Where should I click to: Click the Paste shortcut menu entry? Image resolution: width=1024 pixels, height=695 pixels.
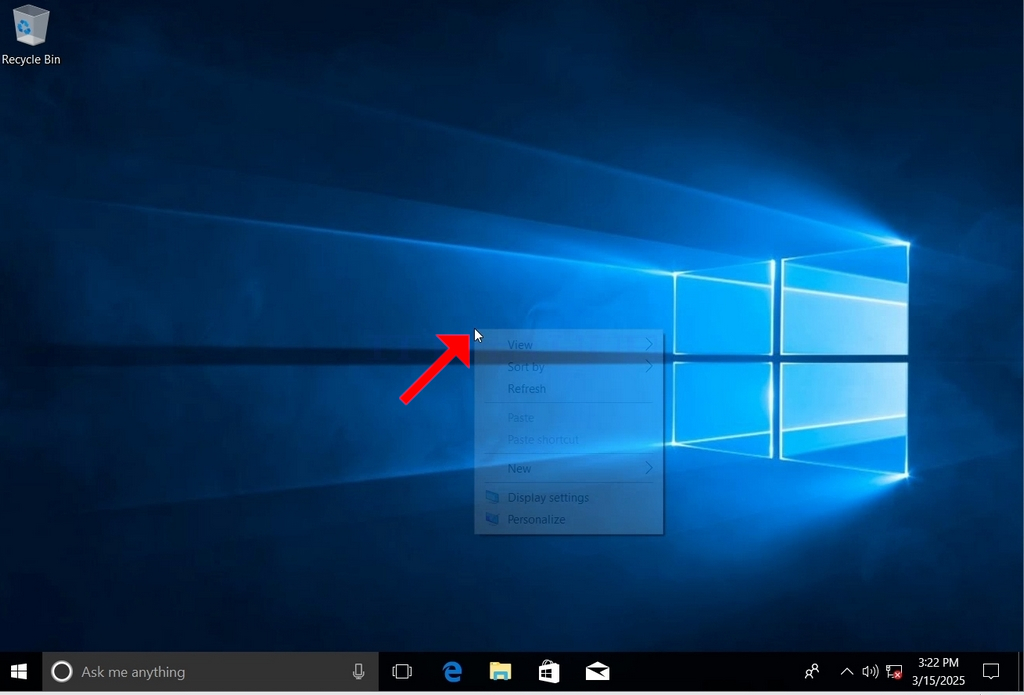click(x=569, y=440)
